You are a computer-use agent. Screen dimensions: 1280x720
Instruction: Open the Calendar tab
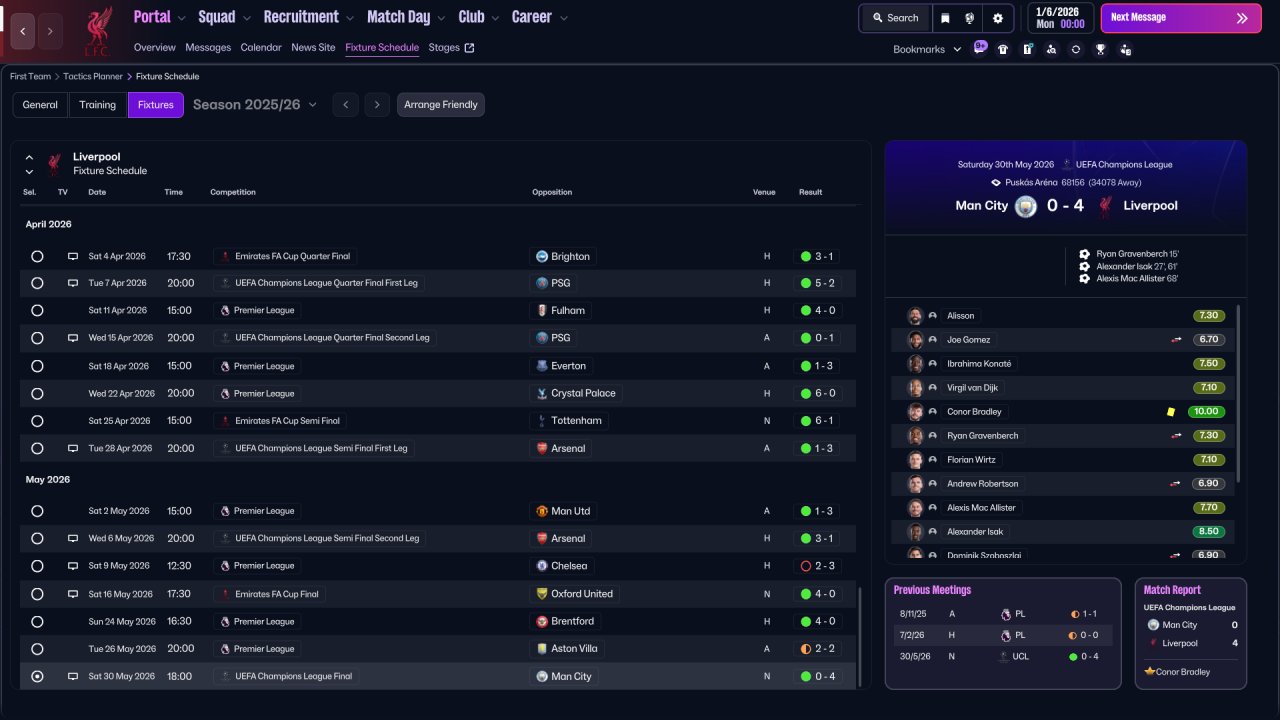pyautogui.click(x=261, y=47)
